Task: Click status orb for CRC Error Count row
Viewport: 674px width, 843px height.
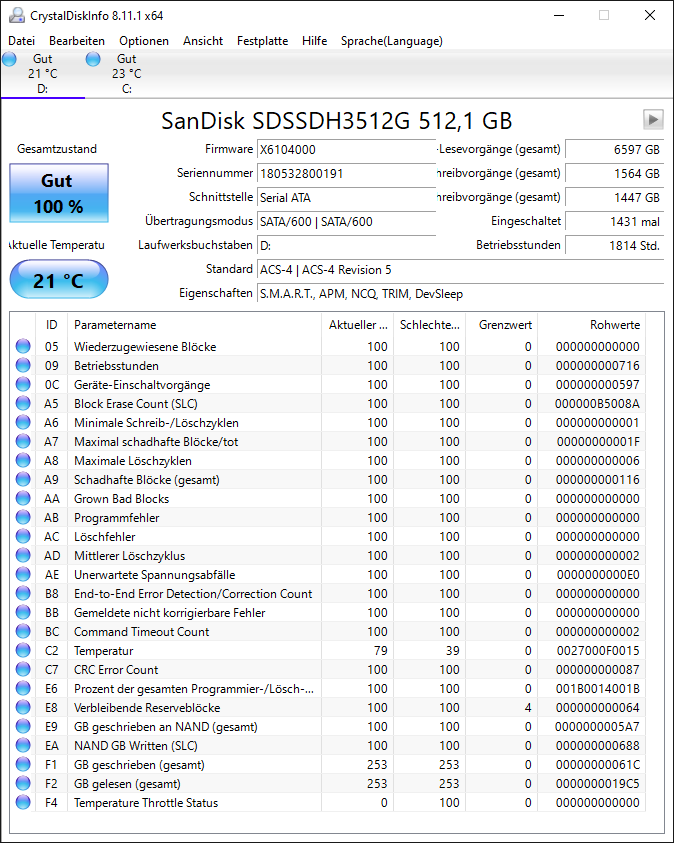Action: 23,669
